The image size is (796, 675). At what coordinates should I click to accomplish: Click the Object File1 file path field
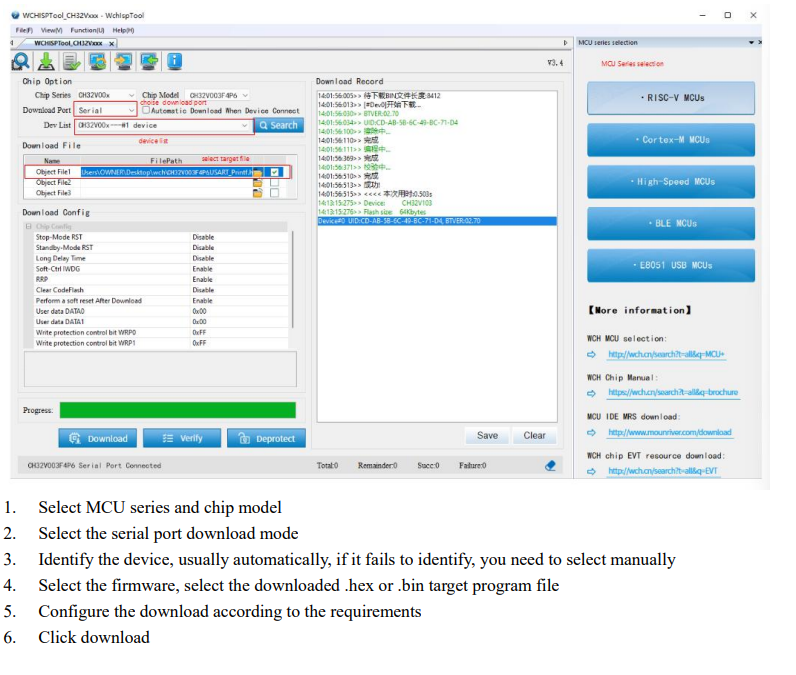[x=167, y=172]
